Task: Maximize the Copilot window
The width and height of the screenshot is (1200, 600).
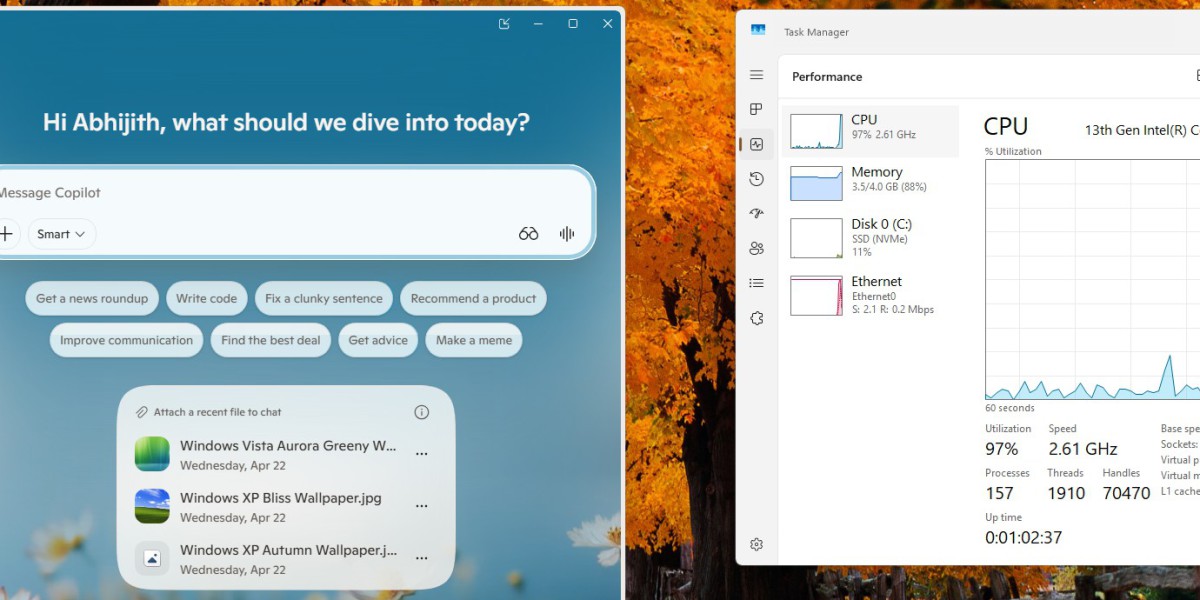Action: [573, 24]
